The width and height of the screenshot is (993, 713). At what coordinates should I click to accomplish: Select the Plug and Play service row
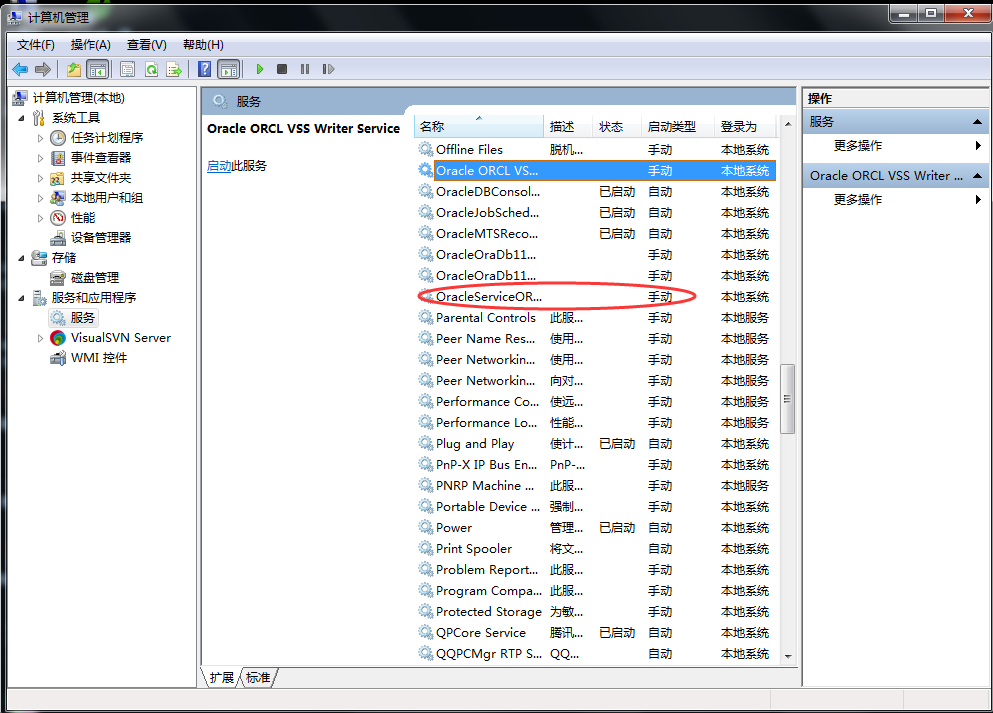coord(596,443)
